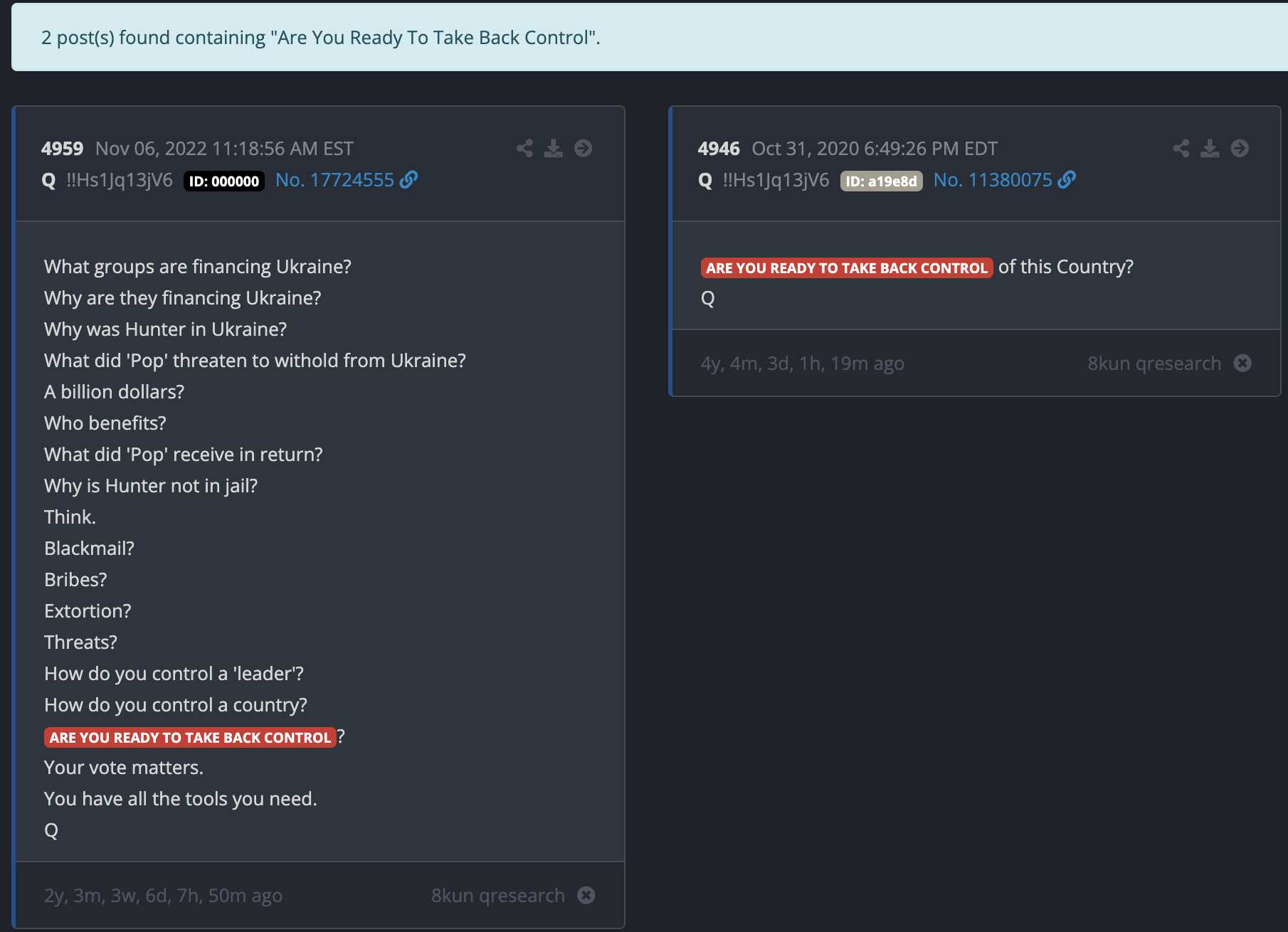Click tripcode !!Hs1Jq13jV6 in post 4959
Image resolution: width=1288 pixels, height=932 pixels.
[x=120, y=180]
